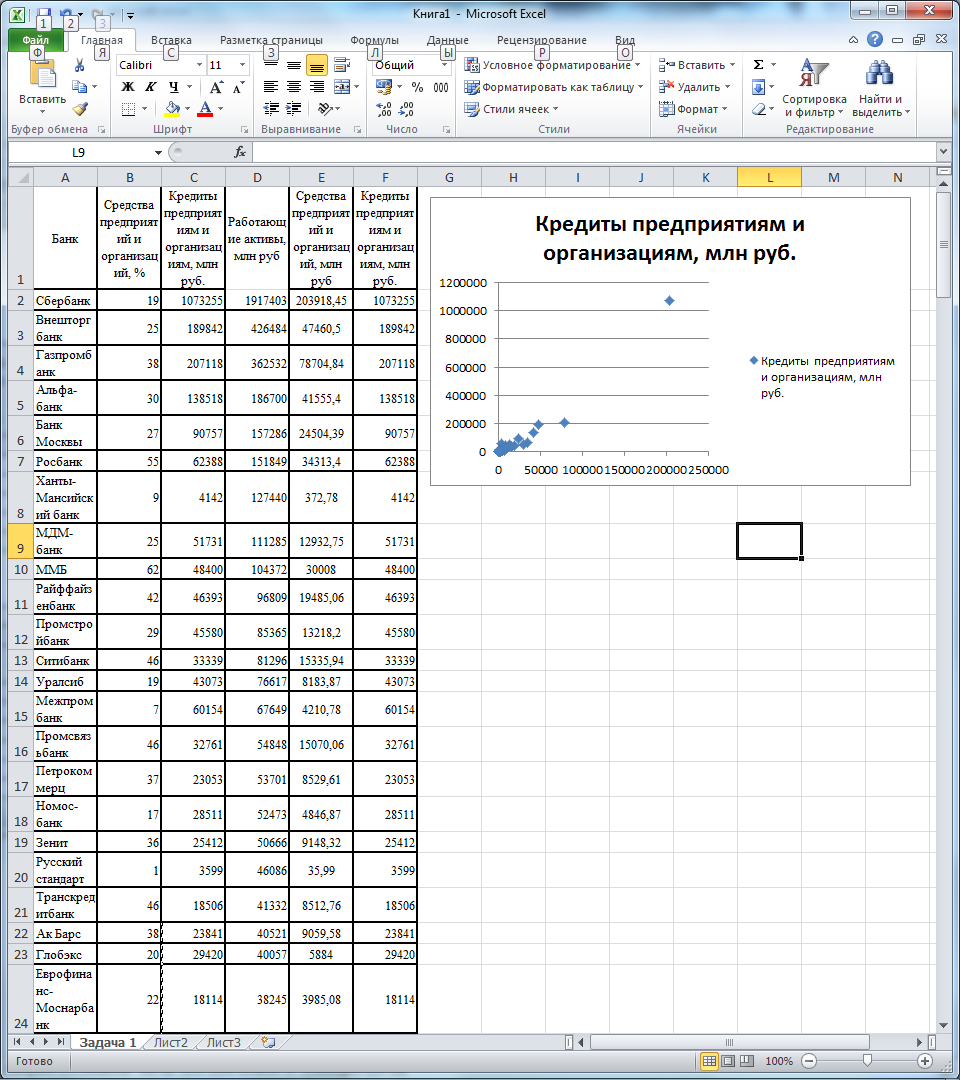Open the font size 11 dropdown

coord(242,65)
